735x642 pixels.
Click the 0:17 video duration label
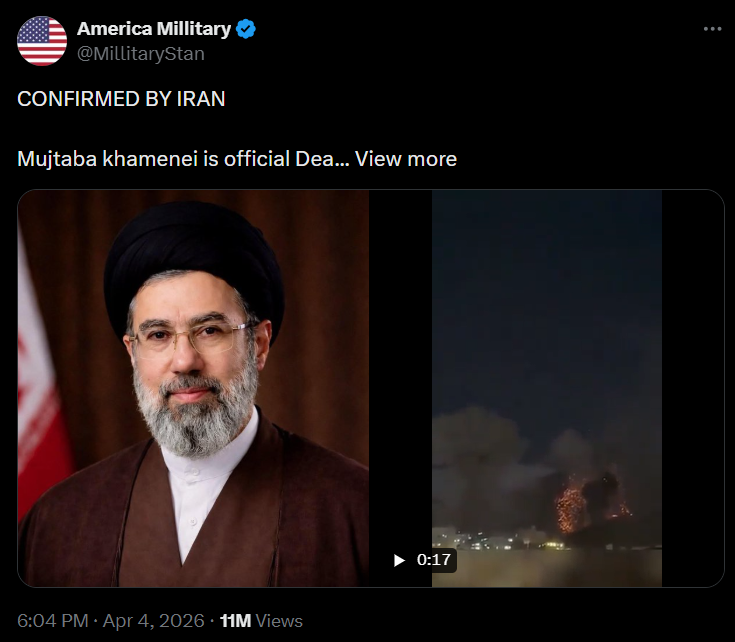(434, 560)
